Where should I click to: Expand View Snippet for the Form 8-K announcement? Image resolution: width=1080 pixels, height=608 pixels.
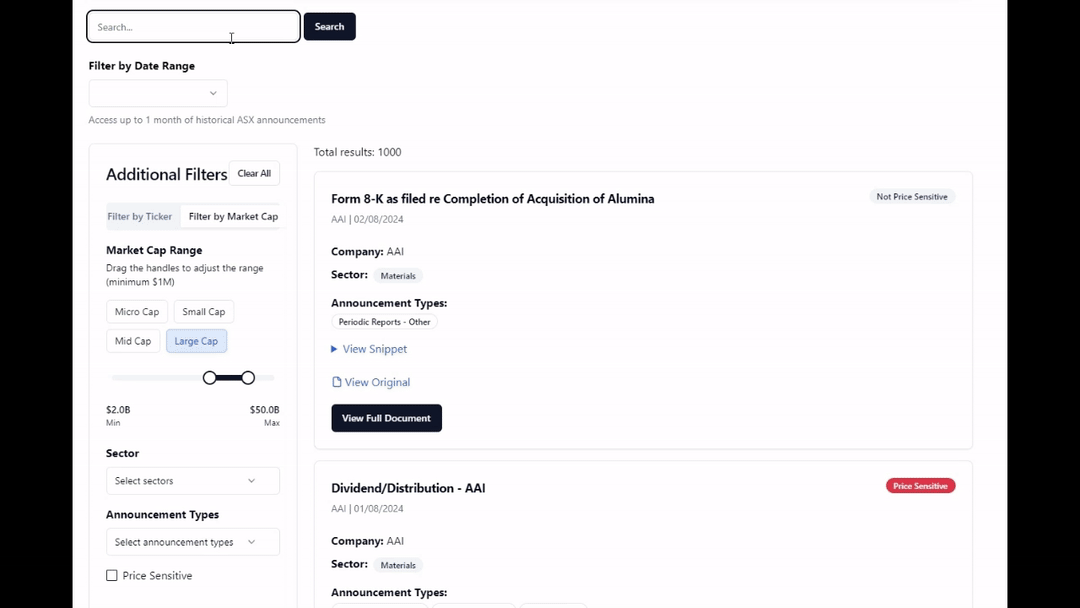pos(374,348)
